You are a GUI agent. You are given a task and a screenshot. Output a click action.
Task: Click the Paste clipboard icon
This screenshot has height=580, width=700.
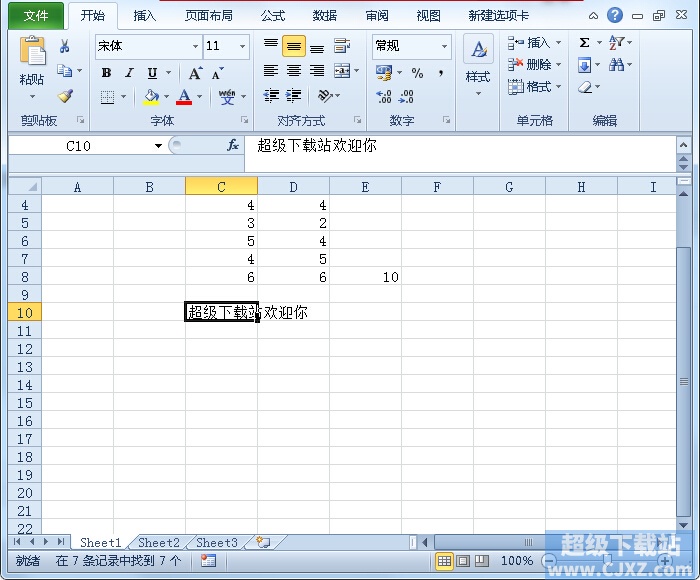pos(32,51)
